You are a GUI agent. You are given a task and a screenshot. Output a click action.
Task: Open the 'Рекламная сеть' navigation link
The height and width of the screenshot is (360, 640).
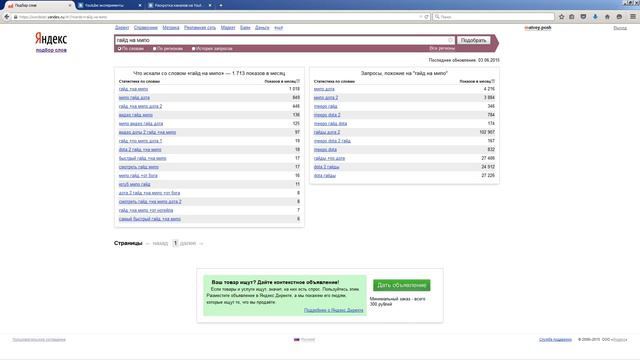[x=200, y=28]
